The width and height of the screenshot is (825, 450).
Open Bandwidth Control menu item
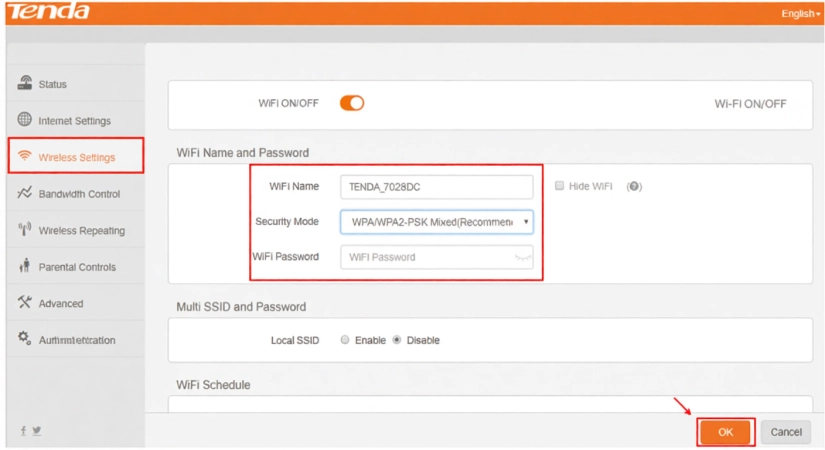[79, 194]
